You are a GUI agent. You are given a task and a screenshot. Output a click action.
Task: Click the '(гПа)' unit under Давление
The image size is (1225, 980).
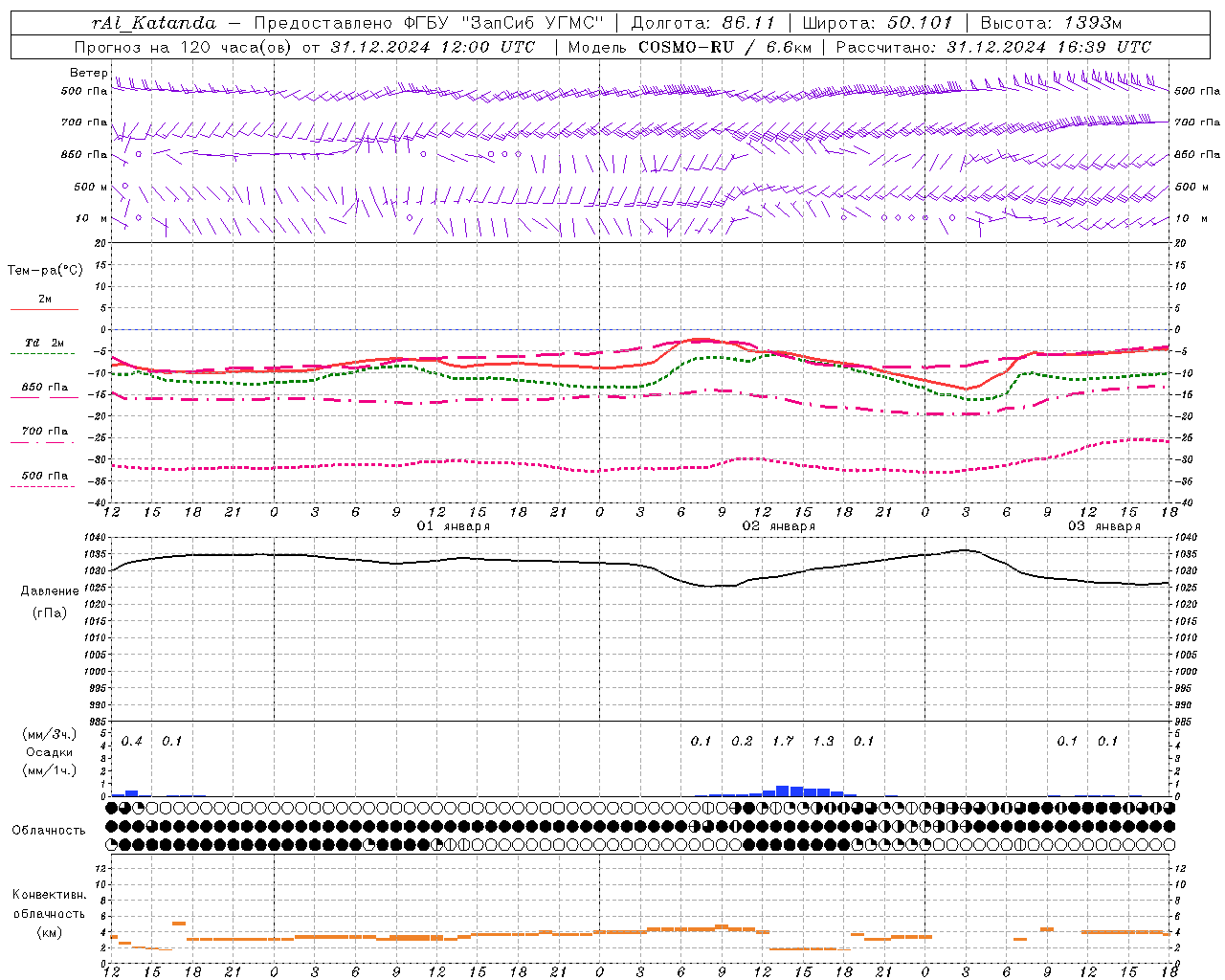pyautogui.click(x=50, y=613)
